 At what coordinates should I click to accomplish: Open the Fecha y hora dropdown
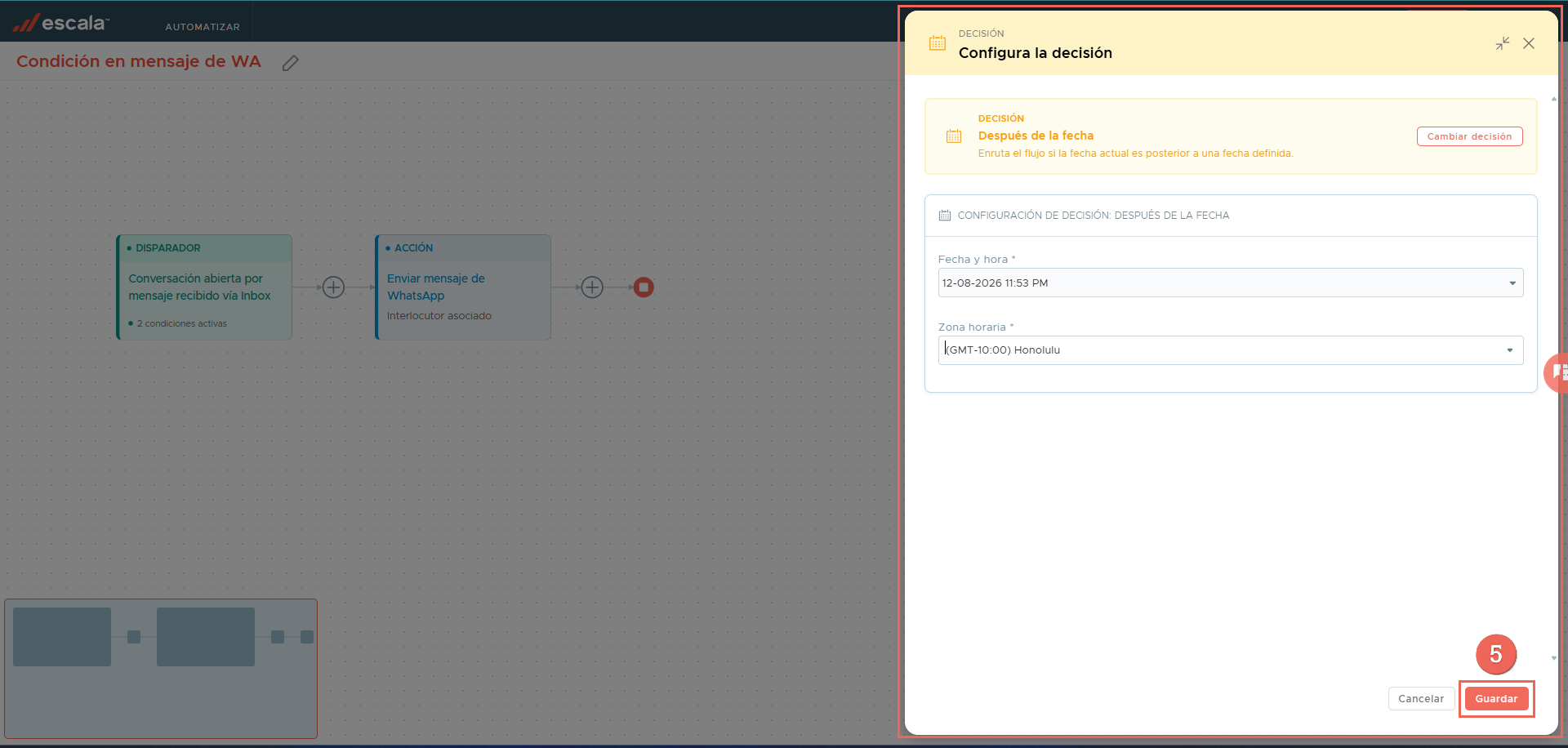point(1231,283)
